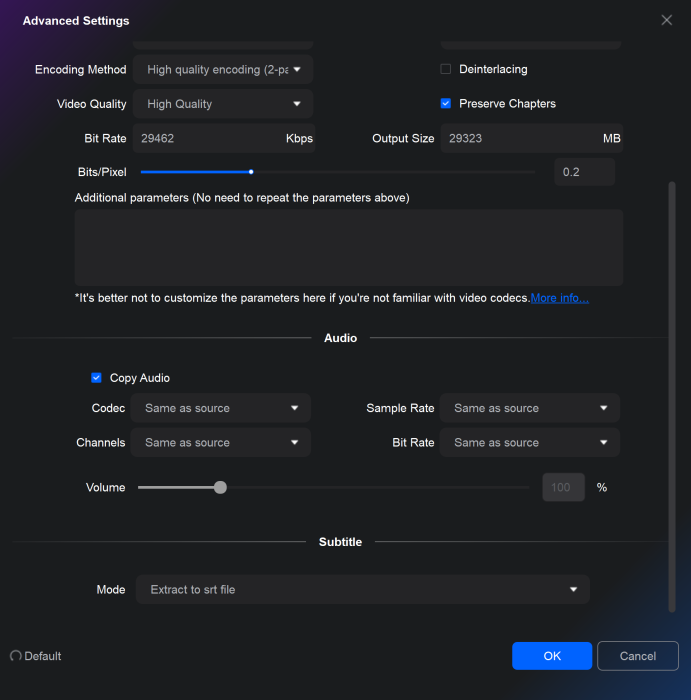The width and height of the screenshot is (691, 700).
Task: Expand the audio Bit Rate dropdown
Action: point(530,443)
